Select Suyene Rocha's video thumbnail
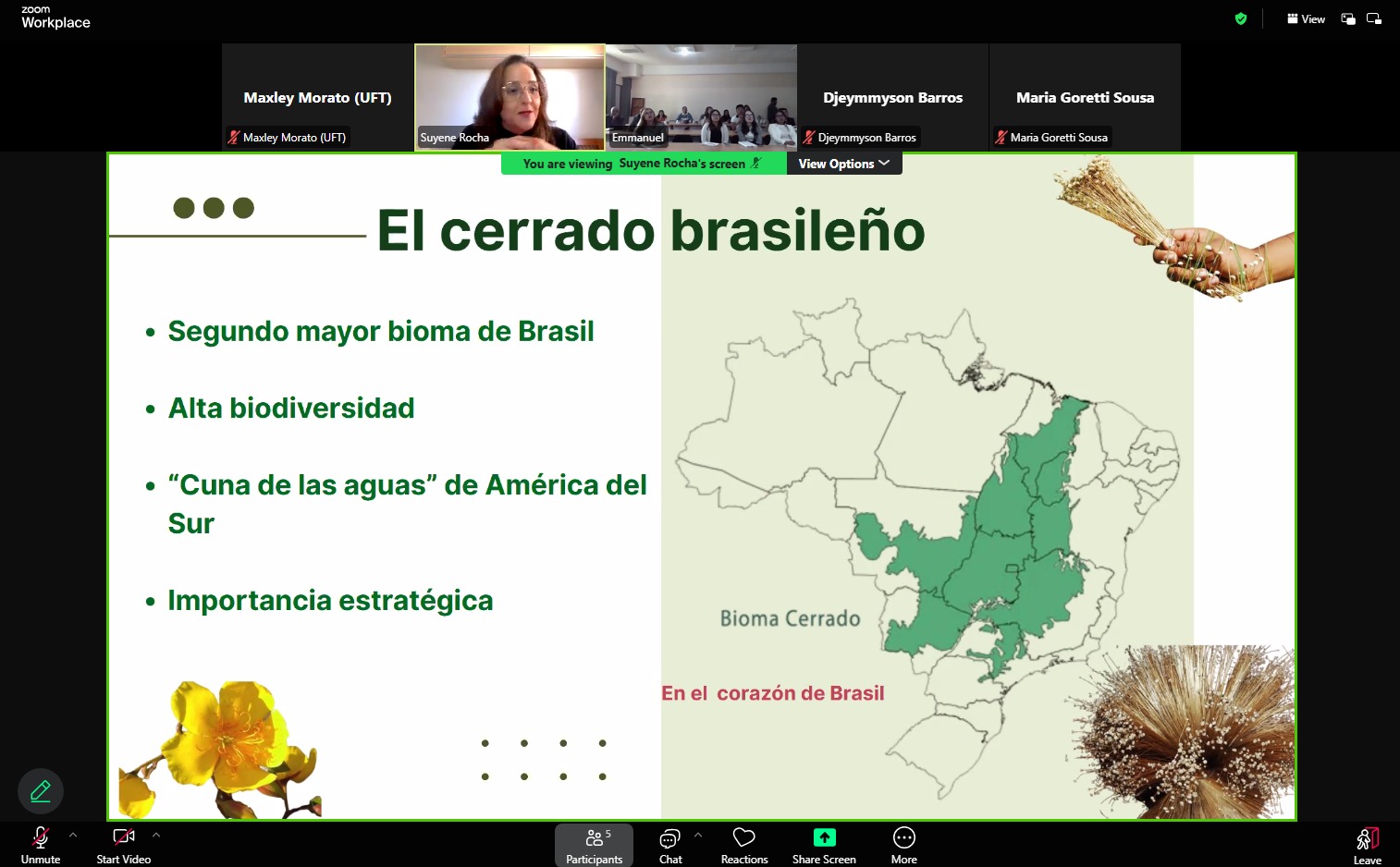This screenshot has height=867, width=1400. click(510, 97)
